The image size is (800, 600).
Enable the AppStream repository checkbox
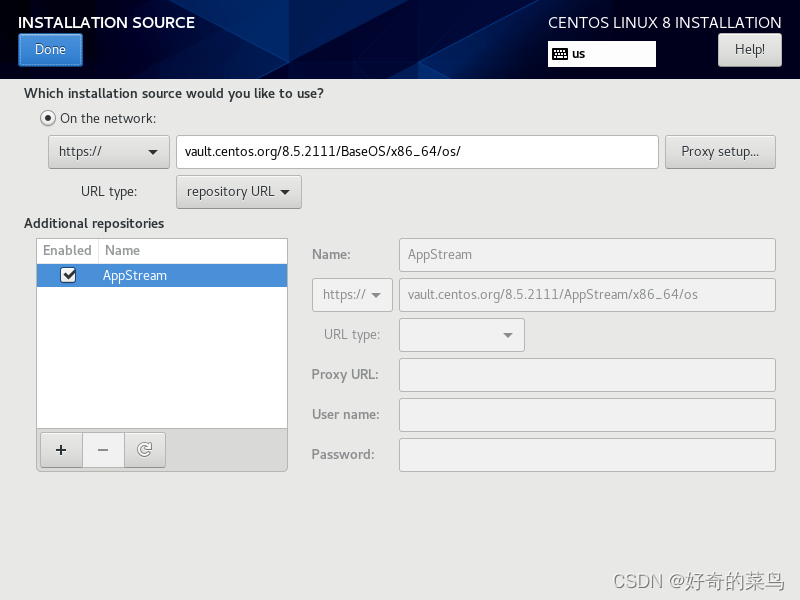(66, 275)
